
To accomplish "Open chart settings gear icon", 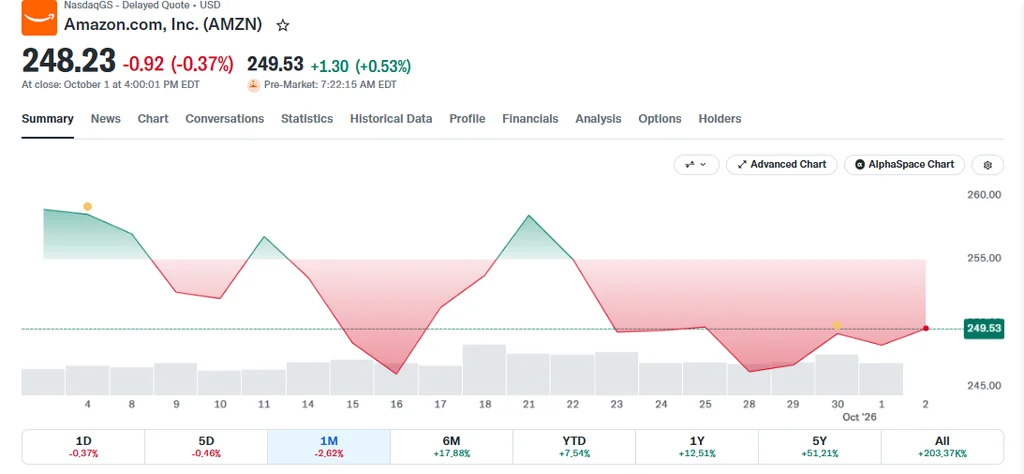I will pos(987,165).
